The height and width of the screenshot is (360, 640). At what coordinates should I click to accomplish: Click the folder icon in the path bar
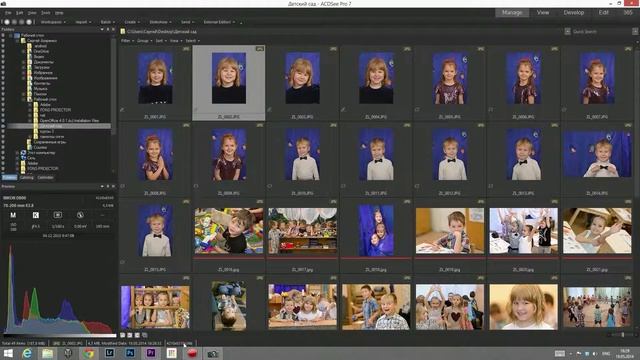(x=122, y=31)
